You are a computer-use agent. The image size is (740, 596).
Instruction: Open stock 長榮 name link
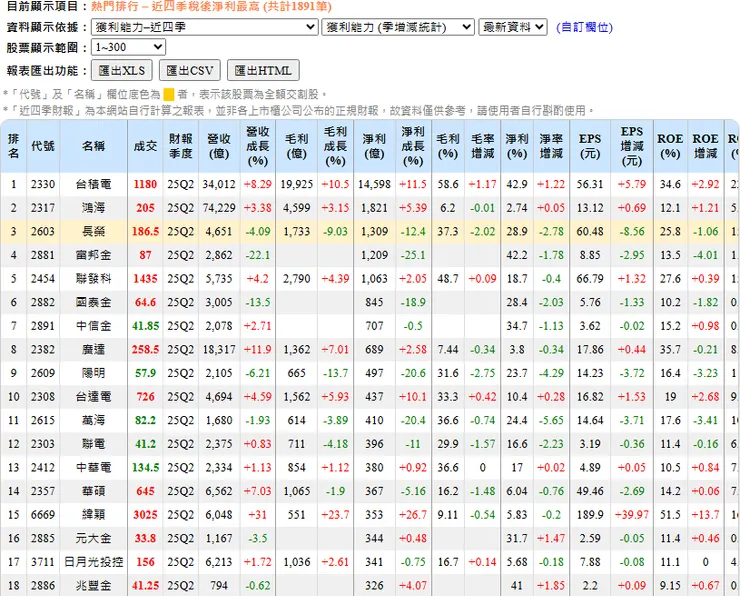point(93,231)
